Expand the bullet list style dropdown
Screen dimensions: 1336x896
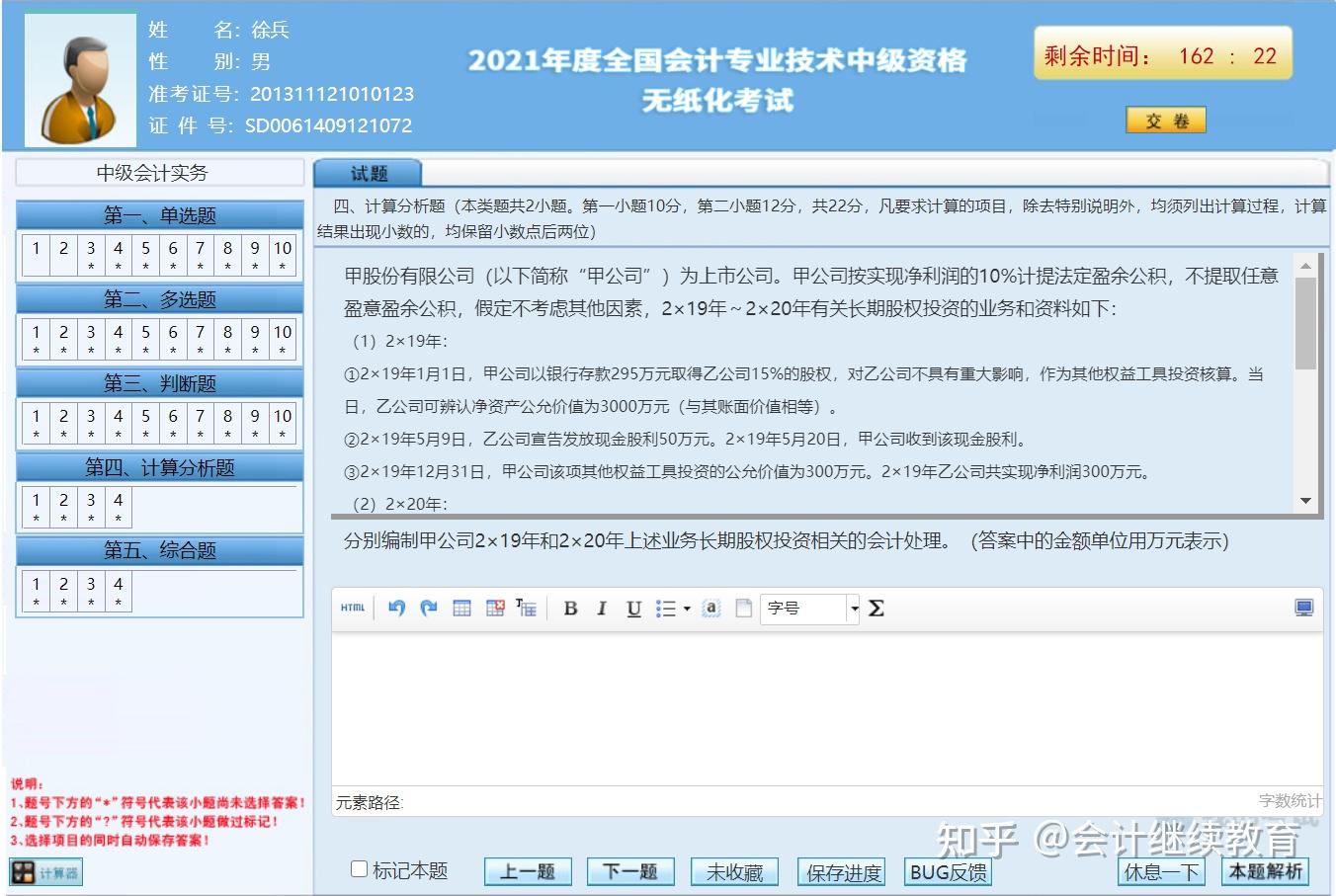click(x=687, y=609)
